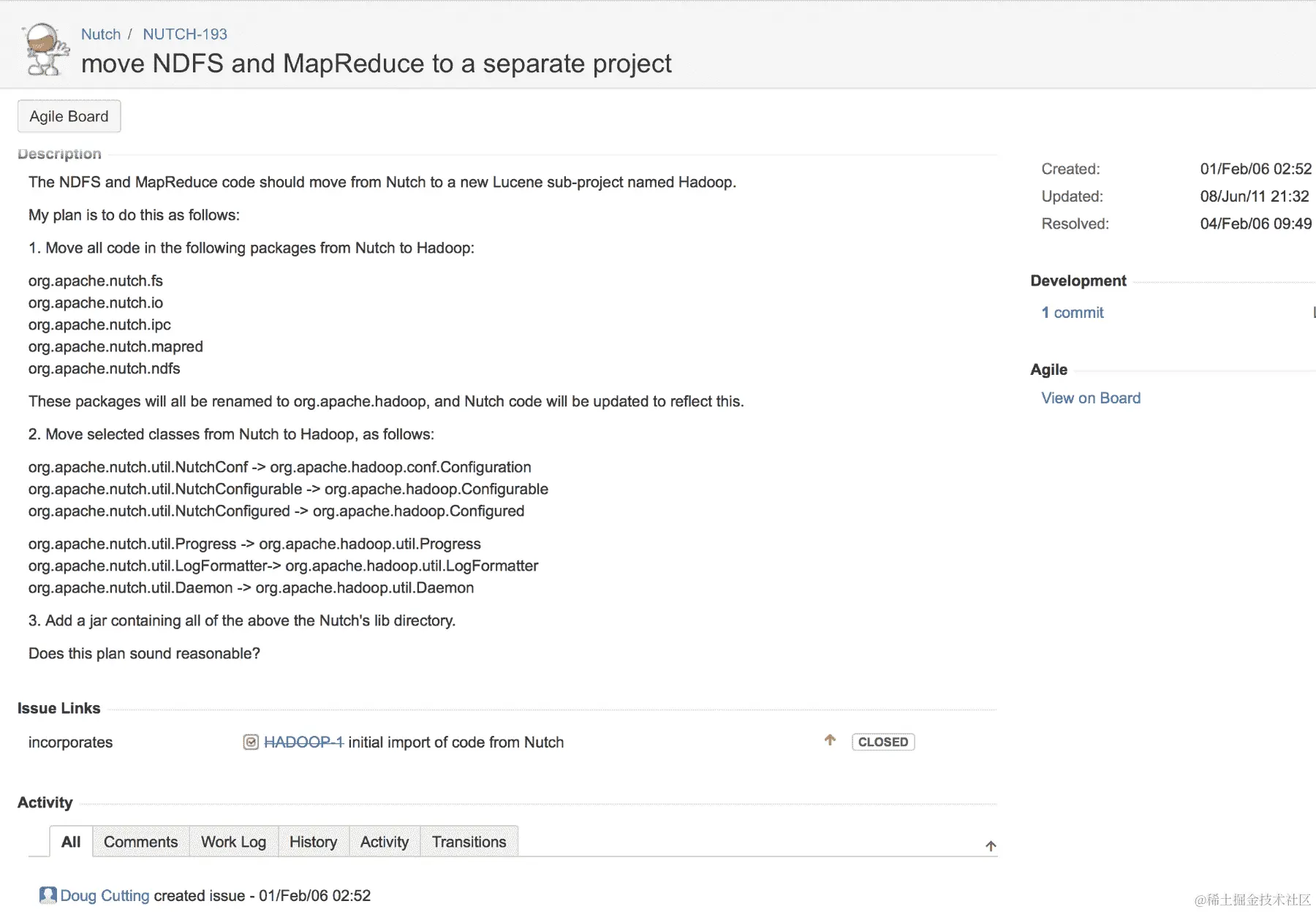Open Doug Cutting's profile link

tap(105, 896)
